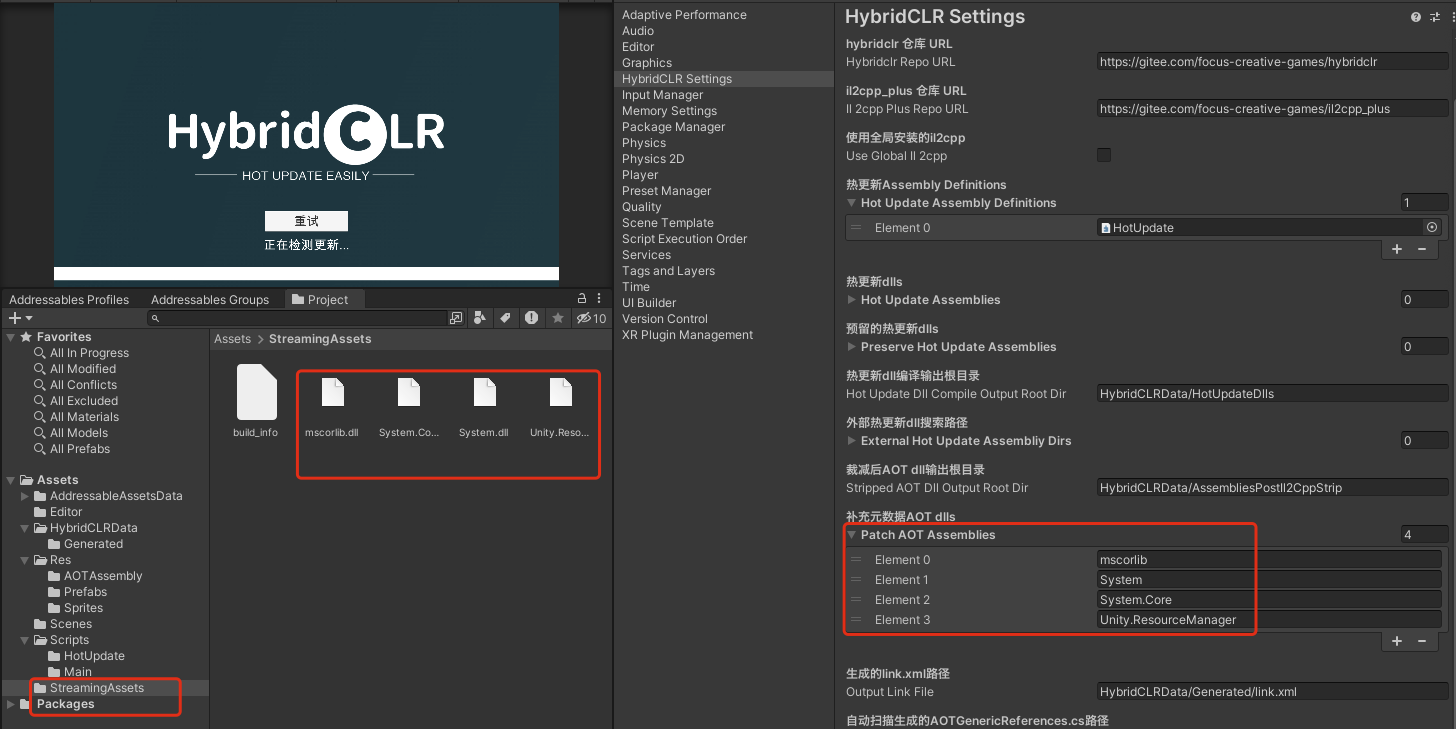The width and height of the screenshot is (1456, 729).
Task: Add an element to Hot Update Assembly Definitions
Action: coord(1397,249)
